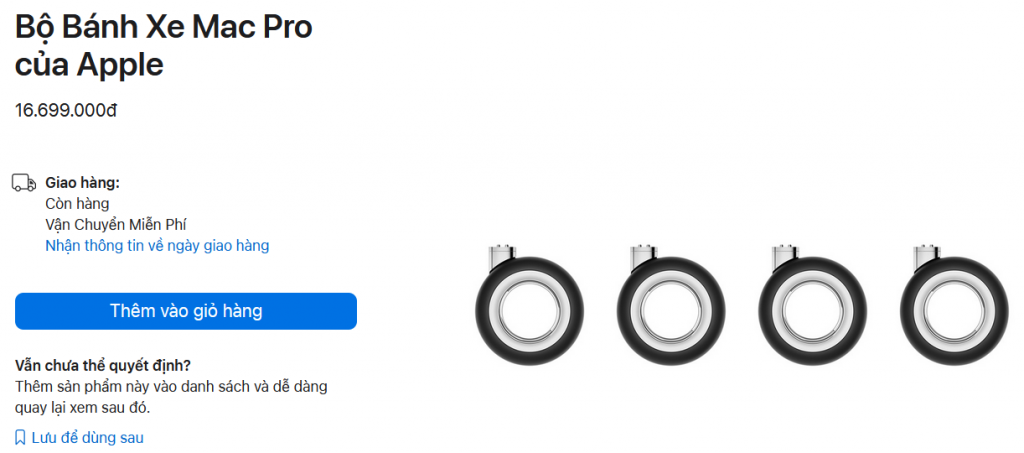Click the Bộ Bánh Xe Mac Pro title

tap(164, 46)
